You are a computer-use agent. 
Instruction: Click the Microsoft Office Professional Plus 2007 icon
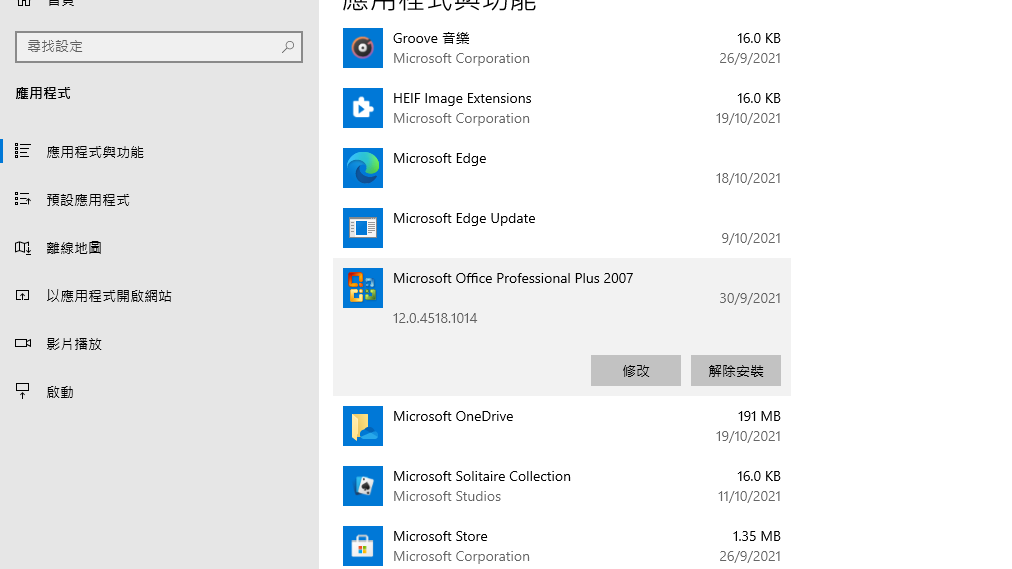point(363,288)
